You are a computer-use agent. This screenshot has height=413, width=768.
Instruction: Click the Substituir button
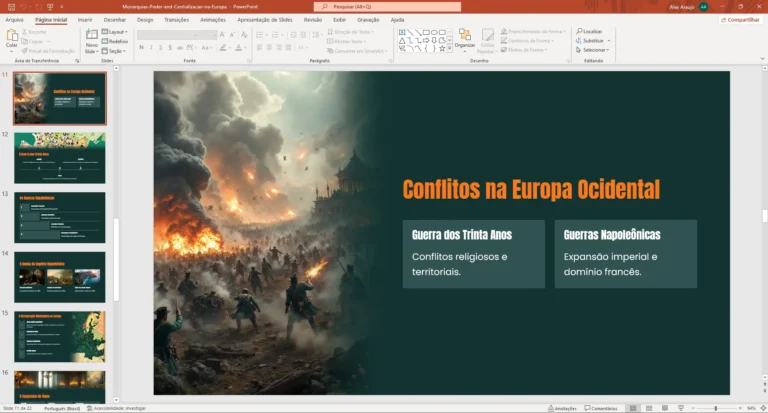click(x=593, y=41)
